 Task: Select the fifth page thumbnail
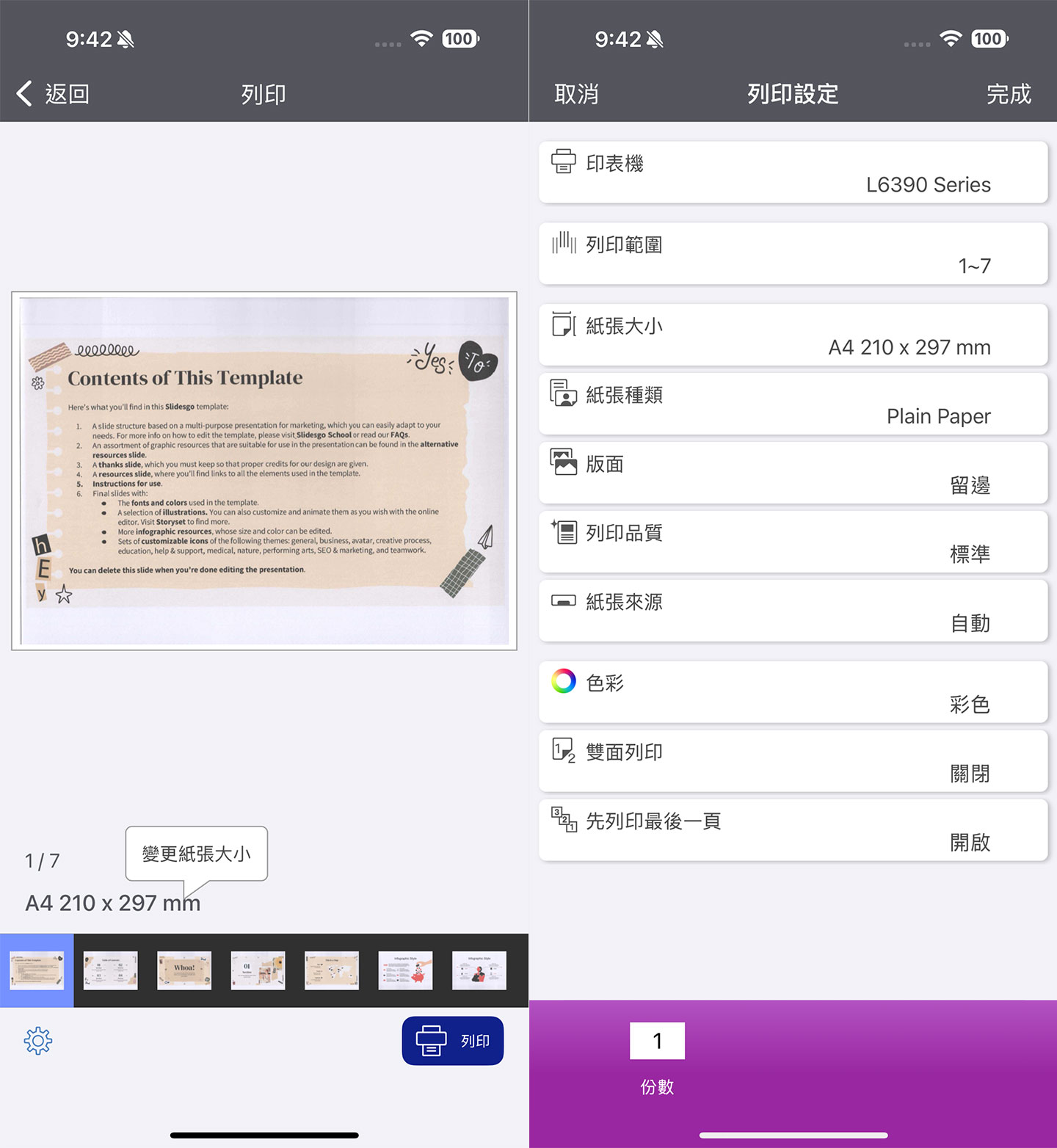(332, 970)
